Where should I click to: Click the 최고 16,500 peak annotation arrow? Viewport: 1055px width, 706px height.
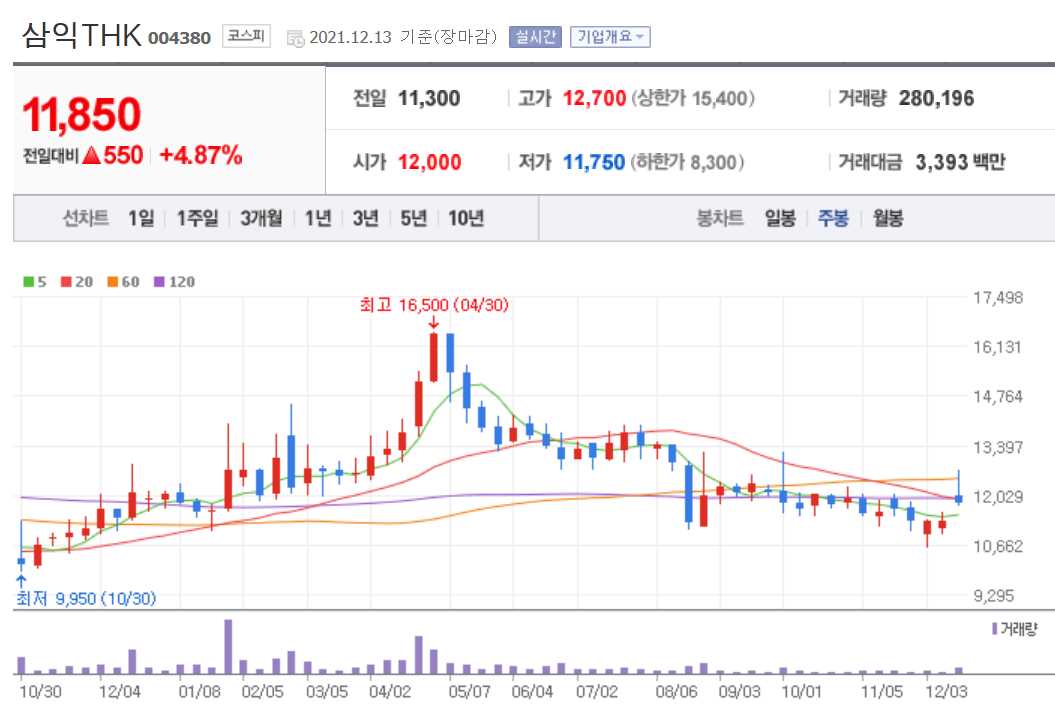pyautogui.click(x=433, y=323)
